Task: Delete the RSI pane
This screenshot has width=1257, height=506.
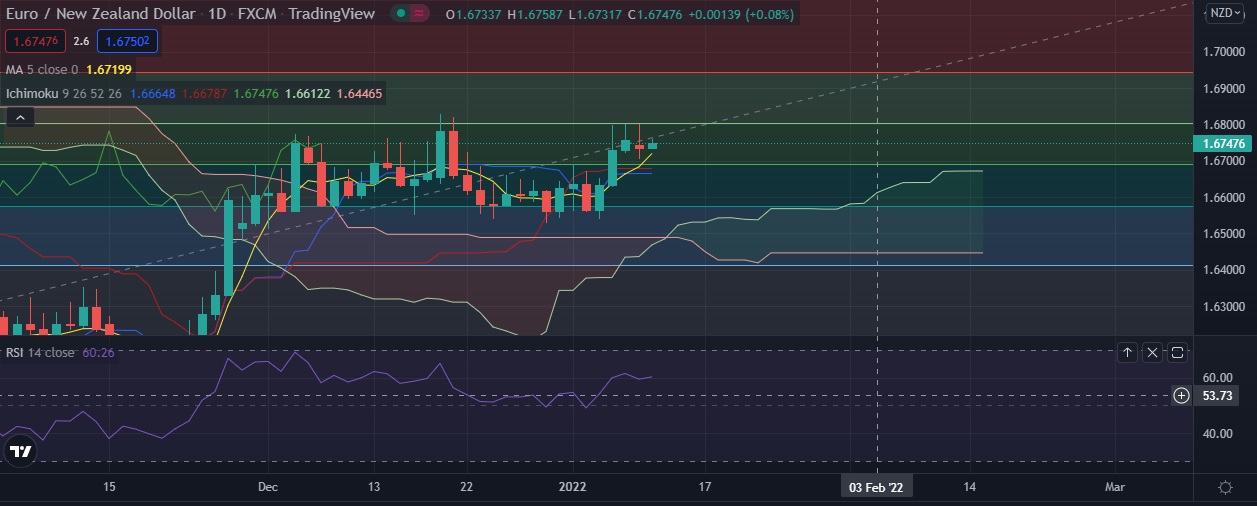Action: (1152, 352)
